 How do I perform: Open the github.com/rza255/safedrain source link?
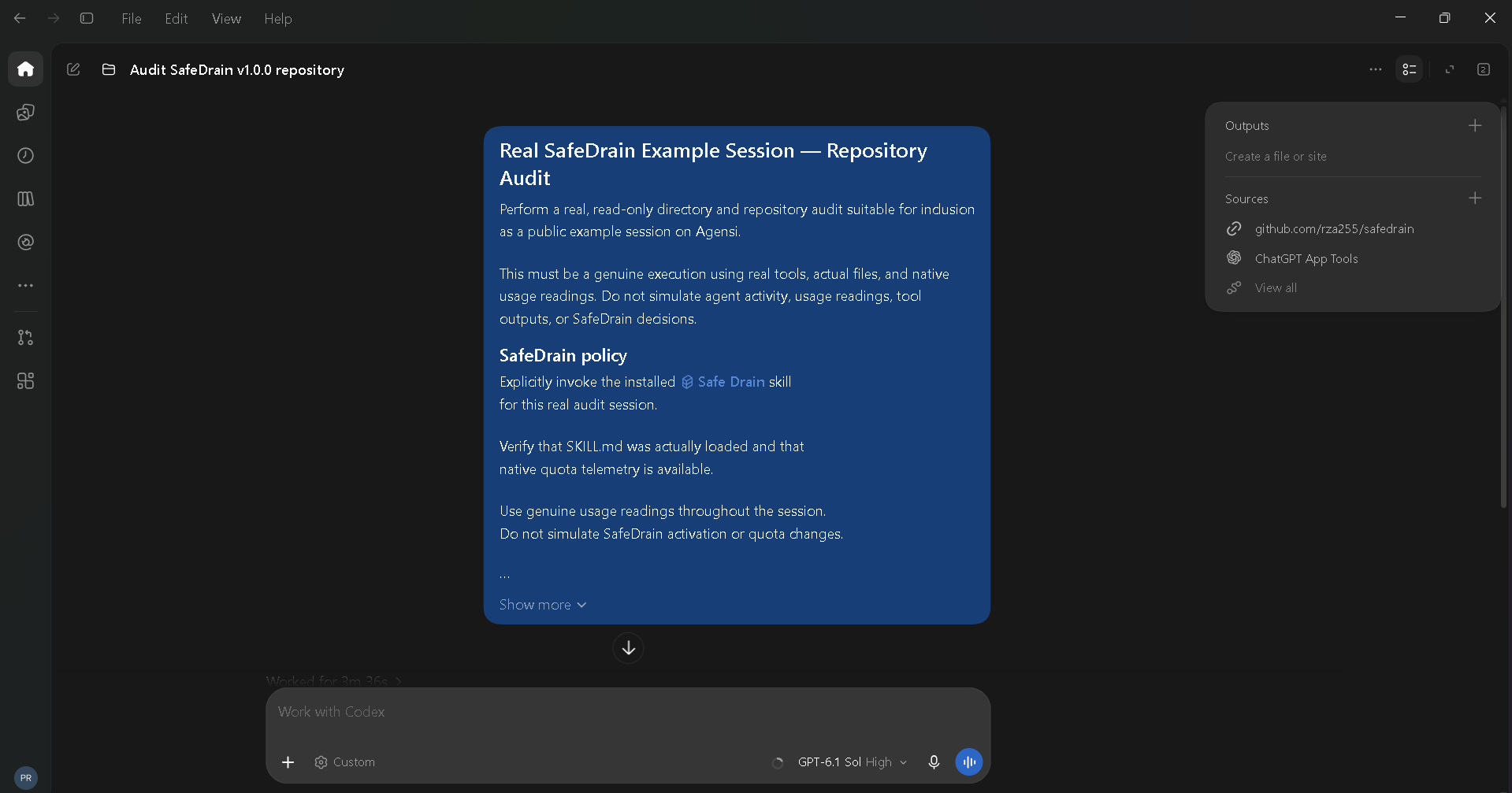(x=1334, y=229)
